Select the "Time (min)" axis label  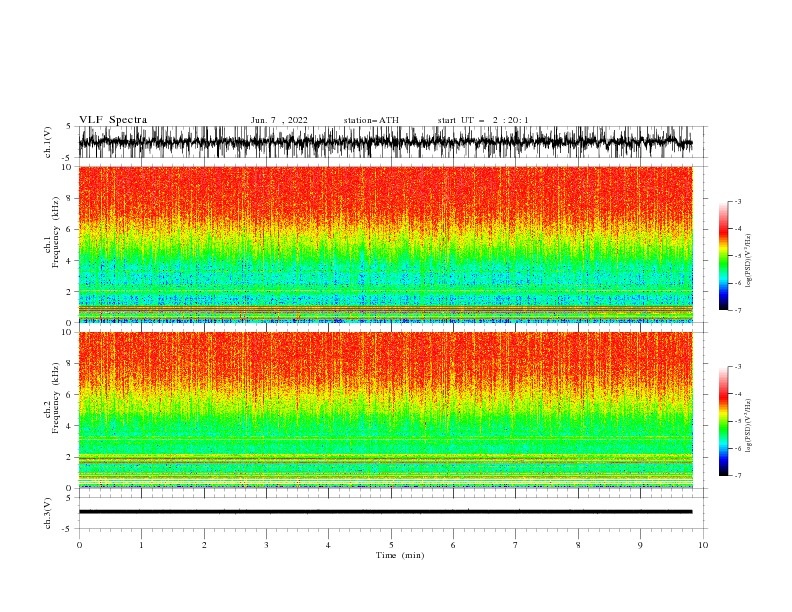tap(400, 555)
